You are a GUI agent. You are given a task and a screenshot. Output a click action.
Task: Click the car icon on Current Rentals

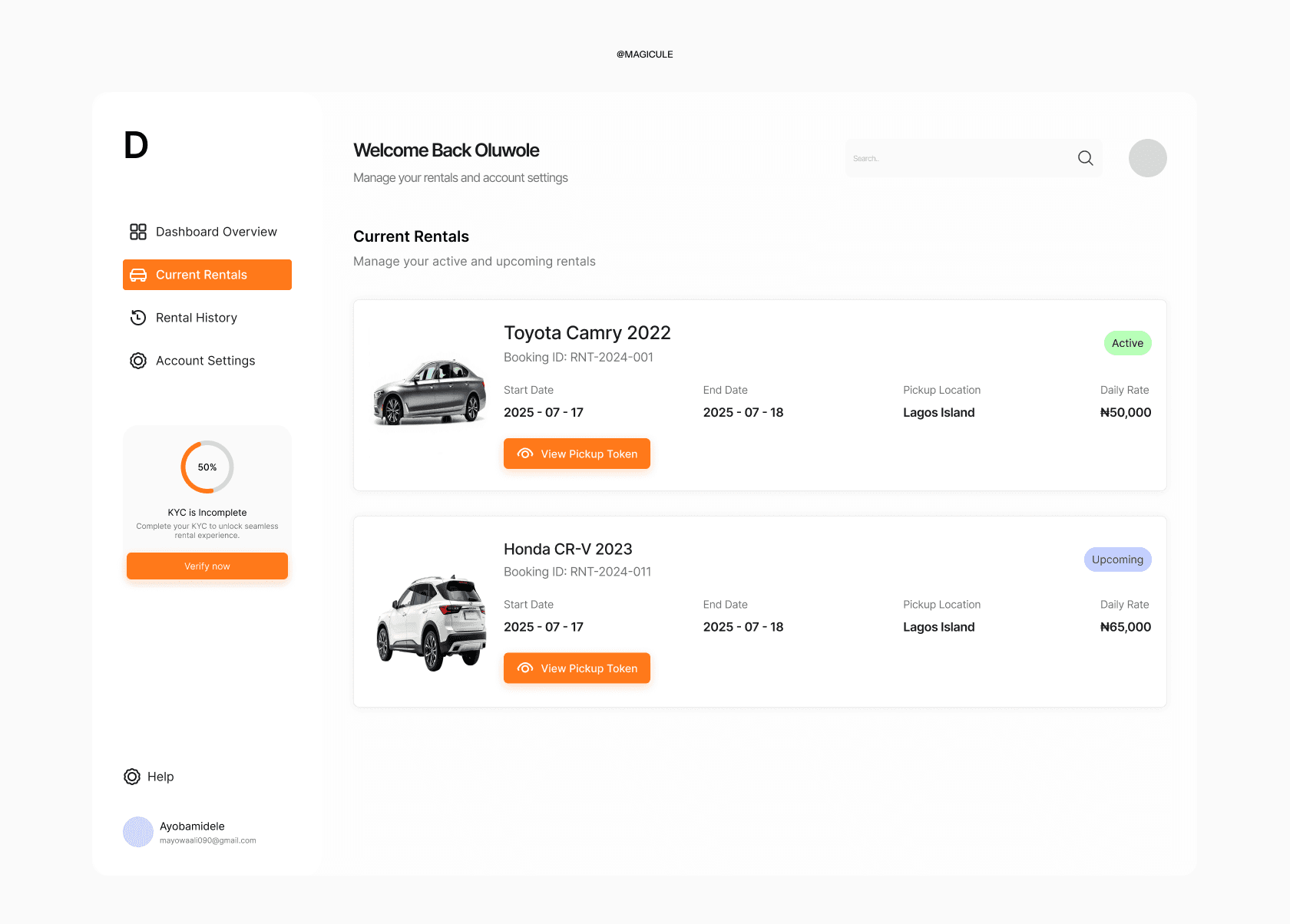[x=138, y=275]
